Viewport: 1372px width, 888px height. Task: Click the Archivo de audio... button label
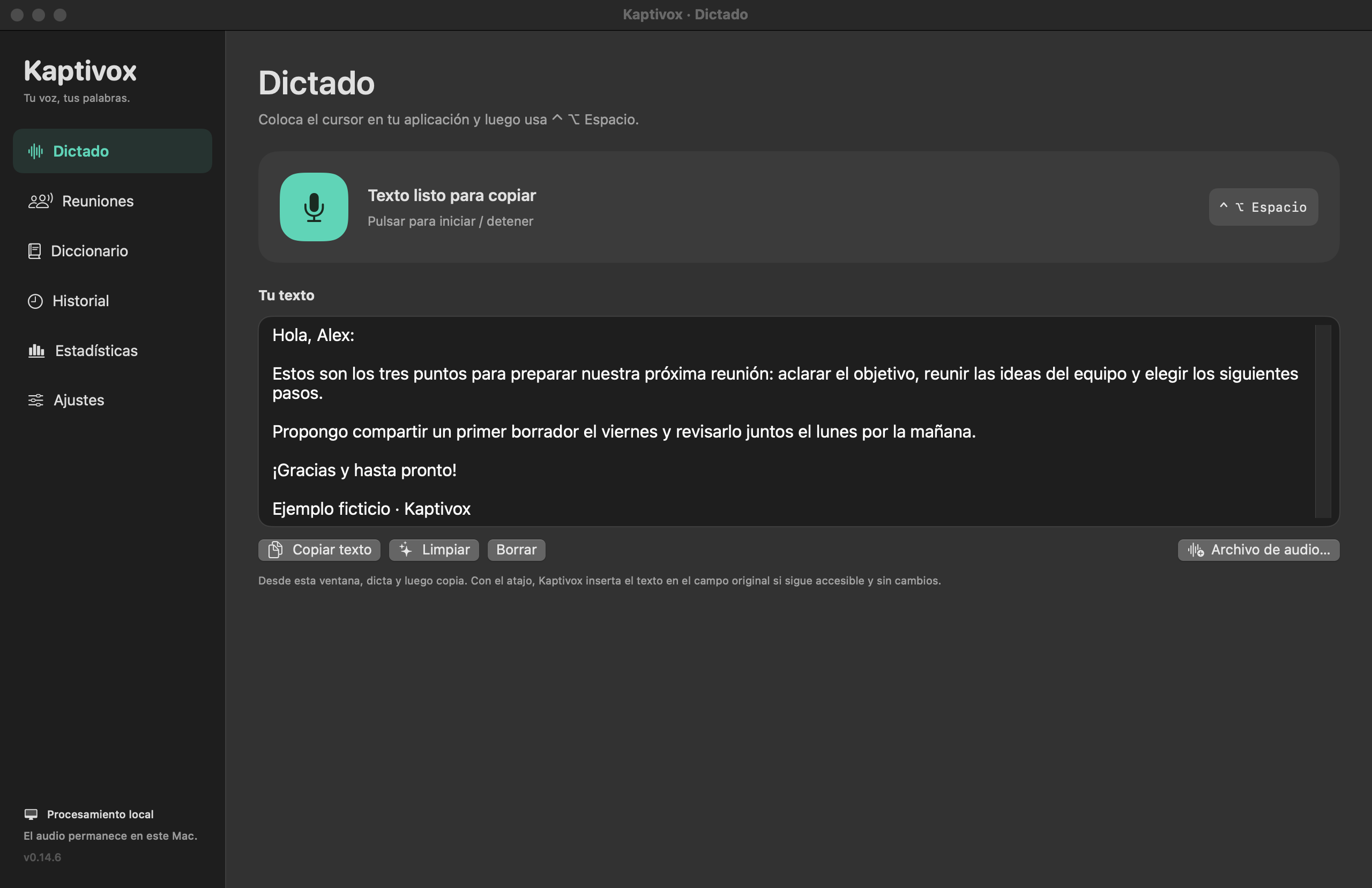pos(1271,550)
